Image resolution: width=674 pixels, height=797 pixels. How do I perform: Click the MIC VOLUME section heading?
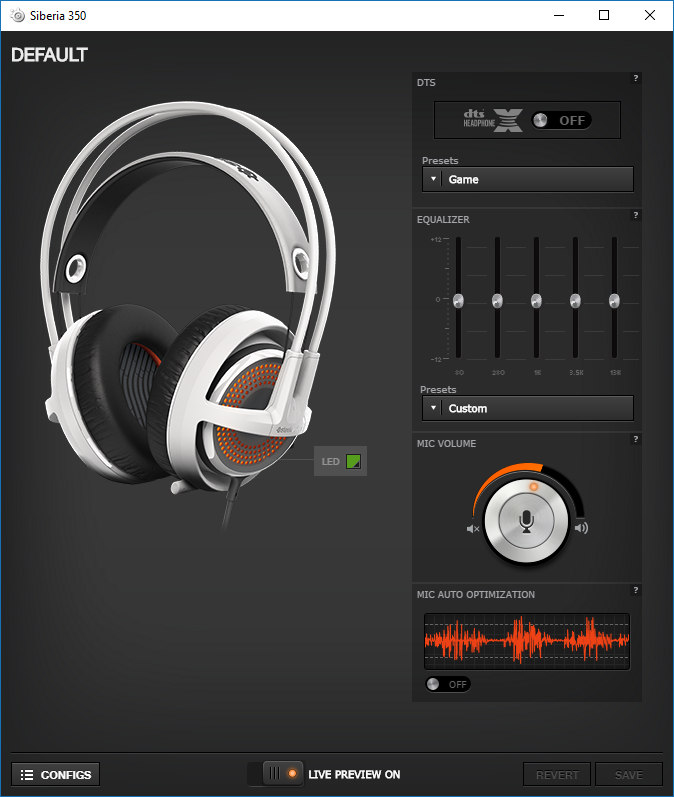pyautogui.click(x=446, y=444)
